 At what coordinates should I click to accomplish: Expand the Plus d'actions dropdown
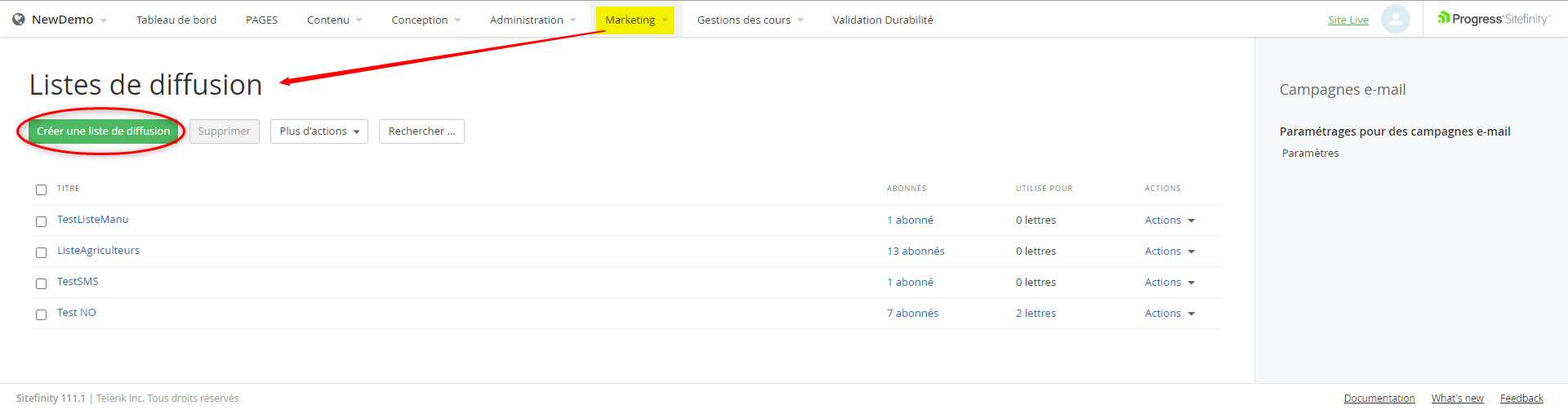point(318,131)
